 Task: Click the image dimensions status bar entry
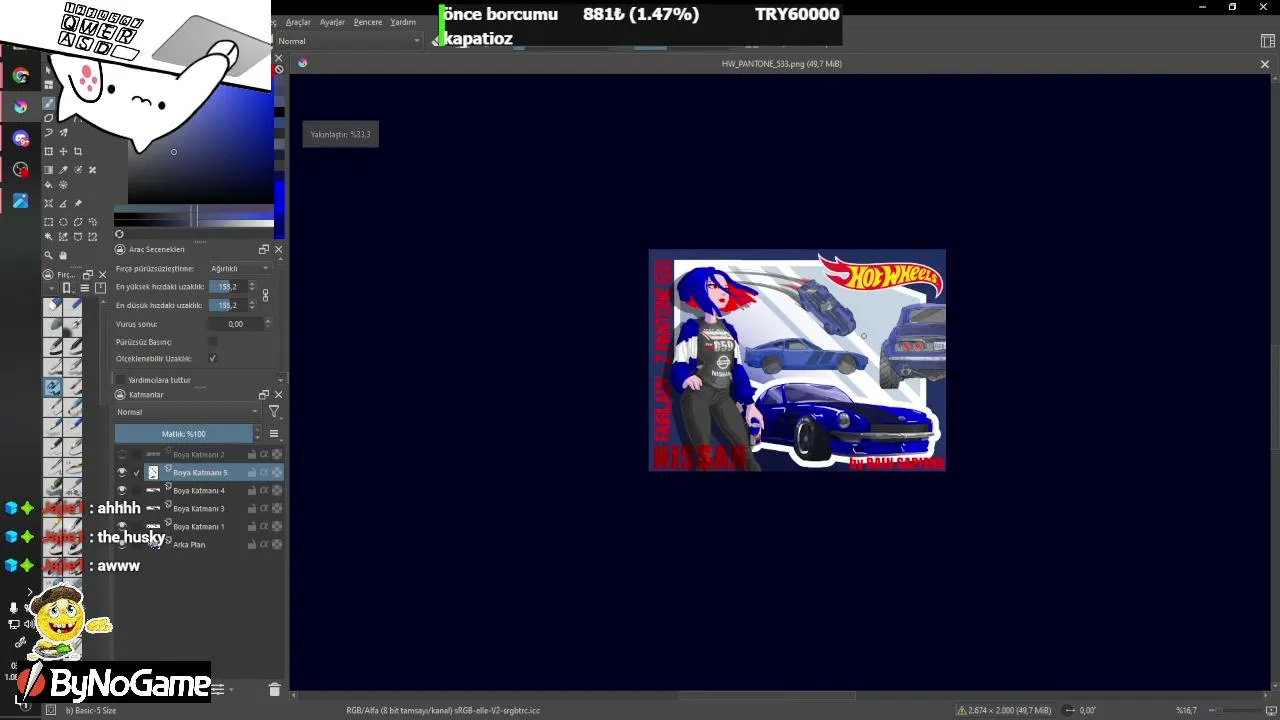(1003, 710)
